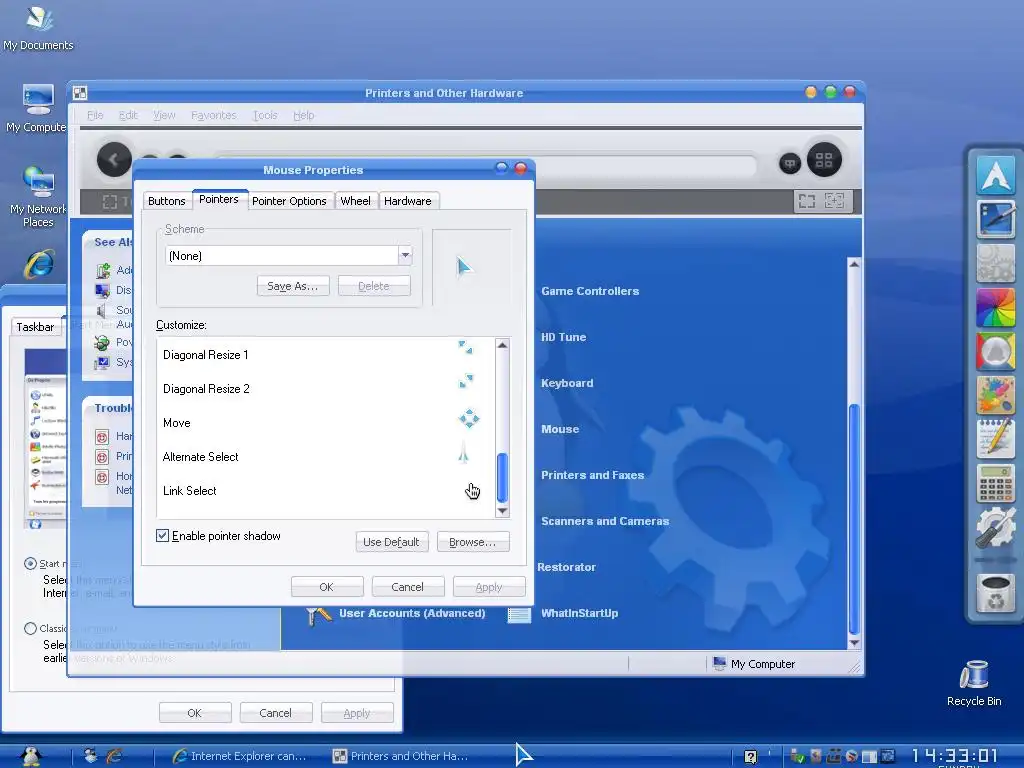
Task: Switch to the Buttons tab
Action: pyautogui.click(x=167, y=200)
